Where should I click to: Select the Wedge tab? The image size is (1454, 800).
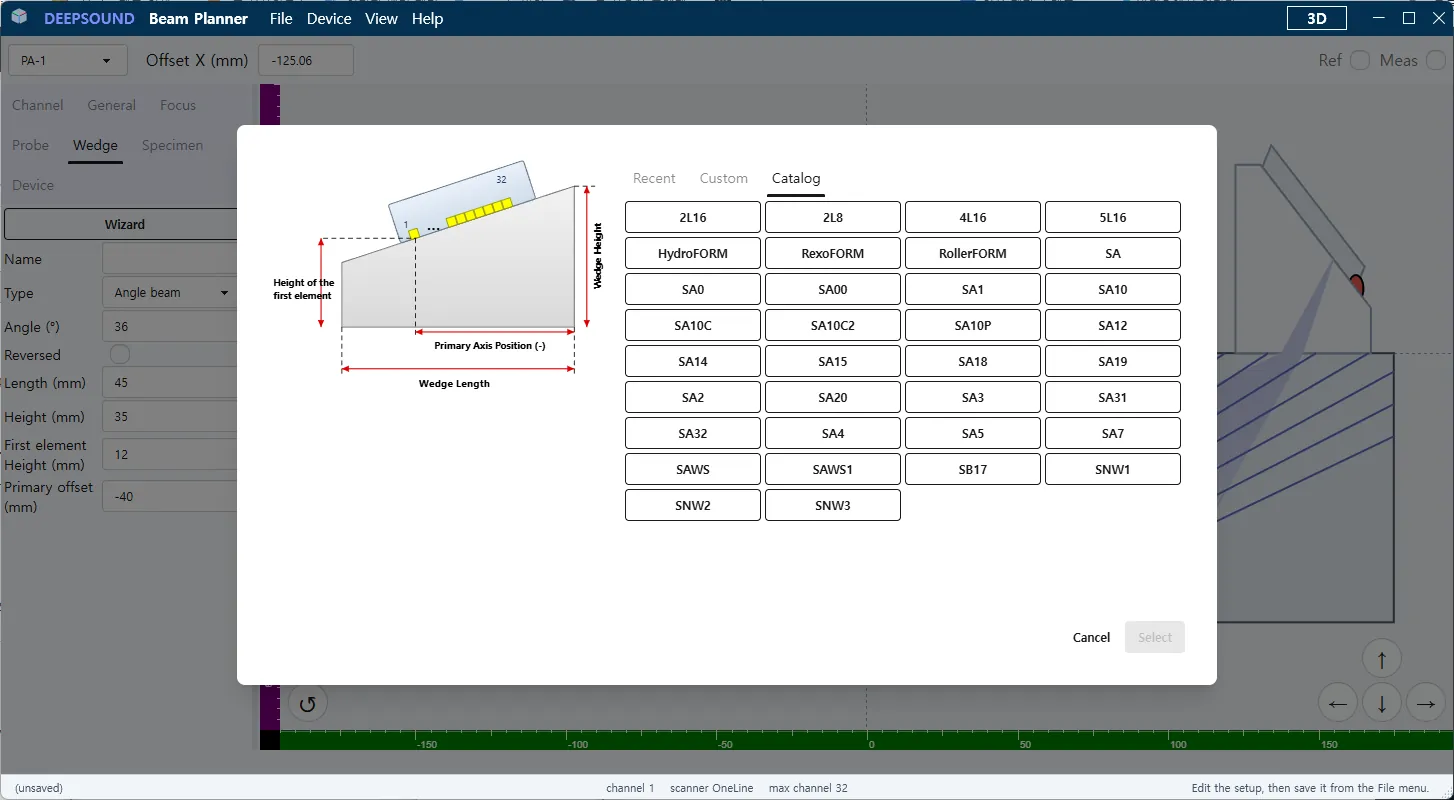[x=95, y=145]
